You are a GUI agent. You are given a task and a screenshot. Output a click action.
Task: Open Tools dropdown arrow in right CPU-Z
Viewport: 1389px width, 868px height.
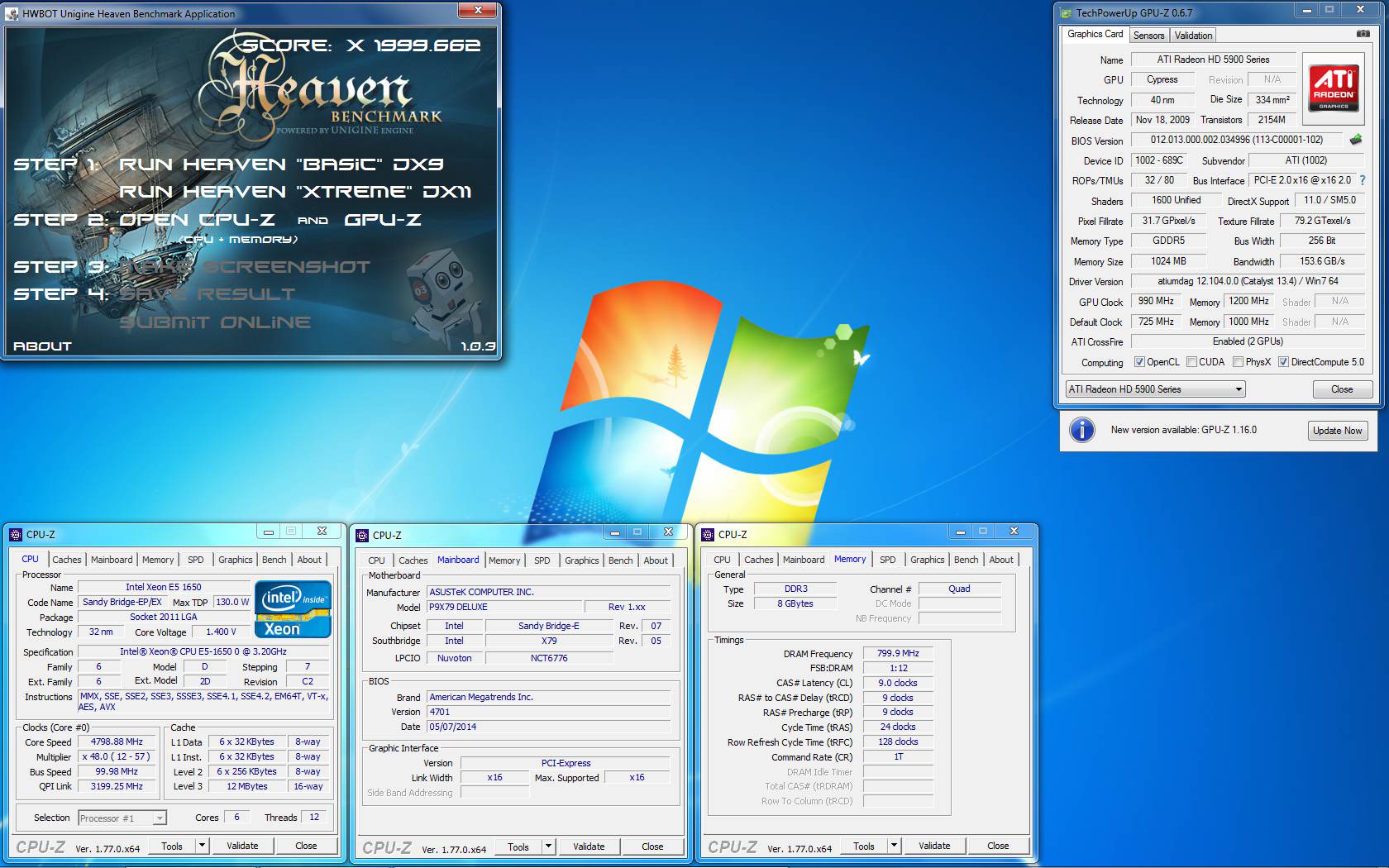point(894,846)
